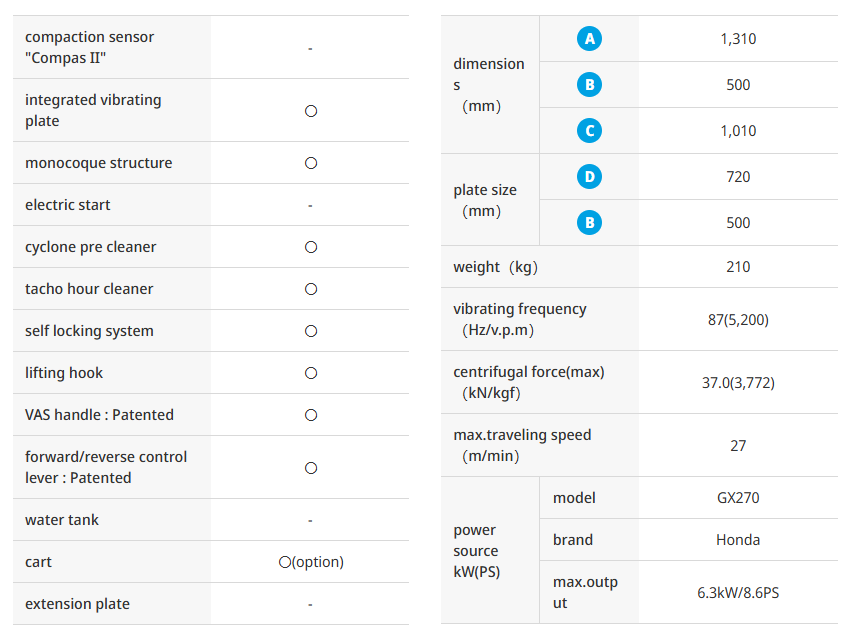
Task: Select the GX270 model value
Action: [738, 498]
